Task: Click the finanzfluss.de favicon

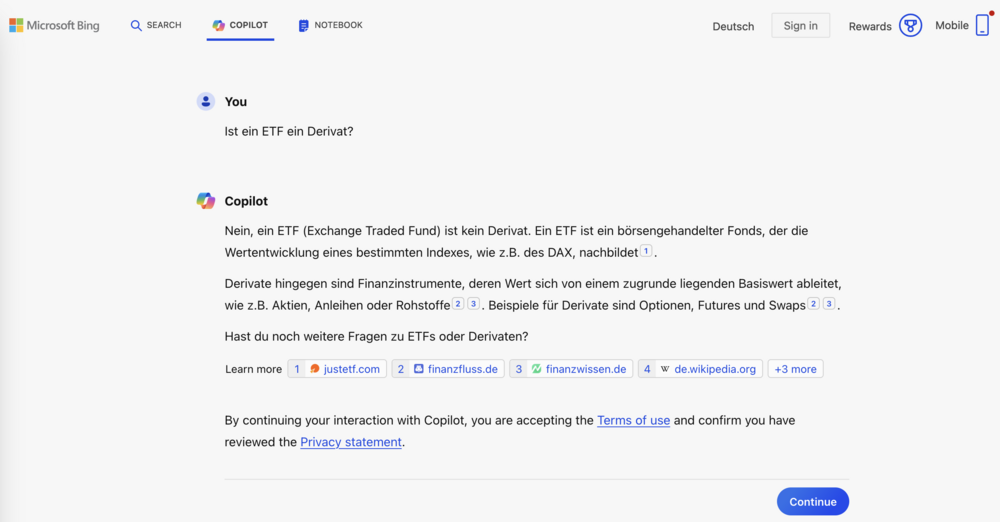Action: [419, 369]
